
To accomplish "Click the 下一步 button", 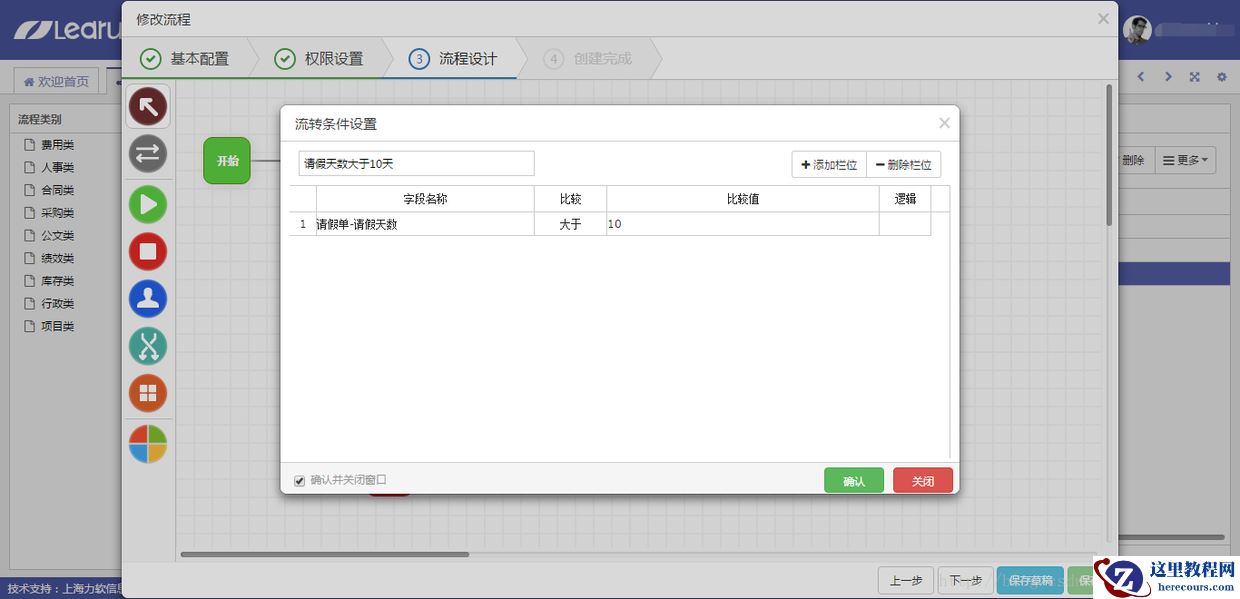I will click(965, 580).
